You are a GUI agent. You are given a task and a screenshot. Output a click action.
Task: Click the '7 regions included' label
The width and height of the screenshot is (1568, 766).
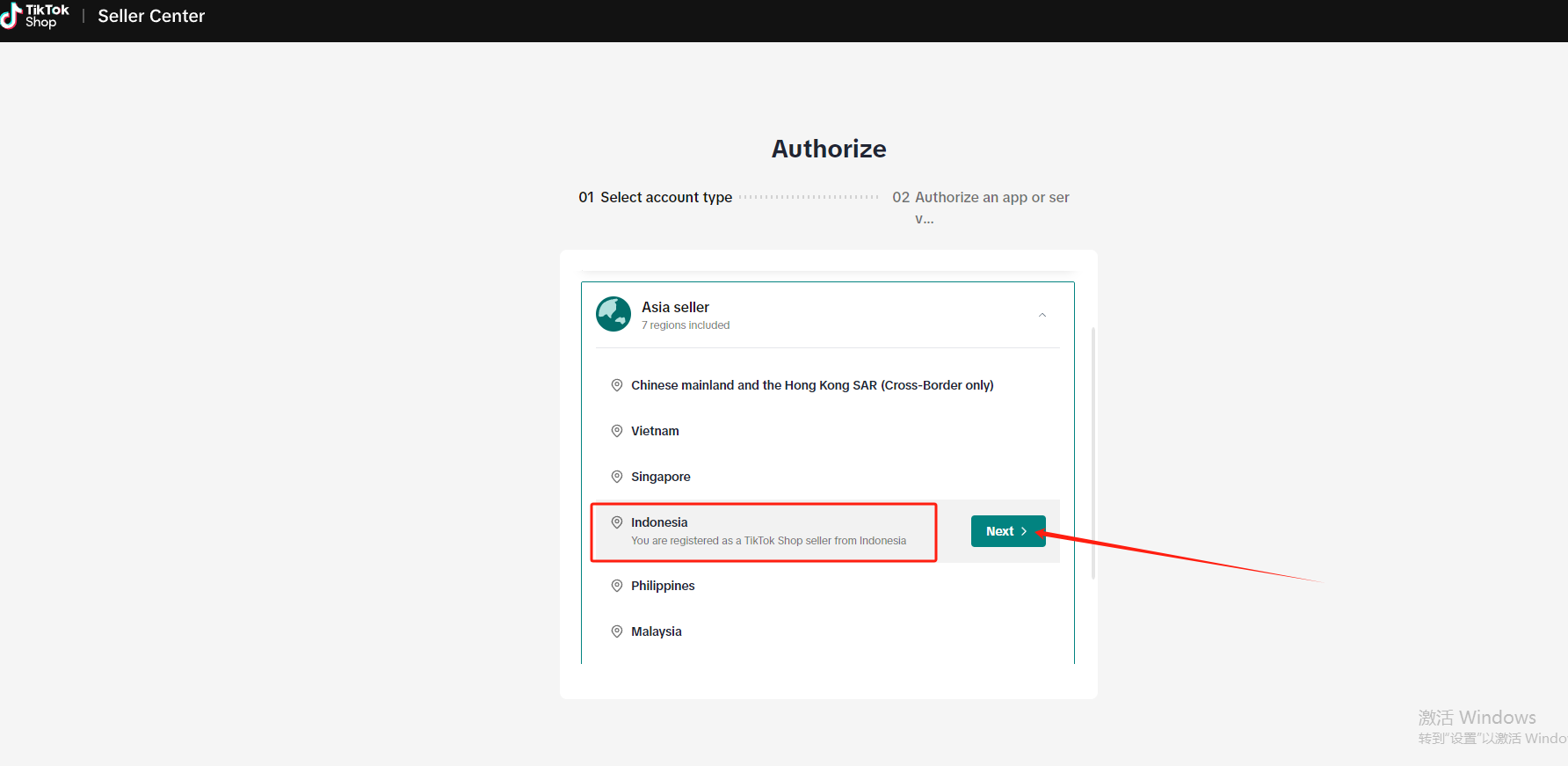coord(686,325)
